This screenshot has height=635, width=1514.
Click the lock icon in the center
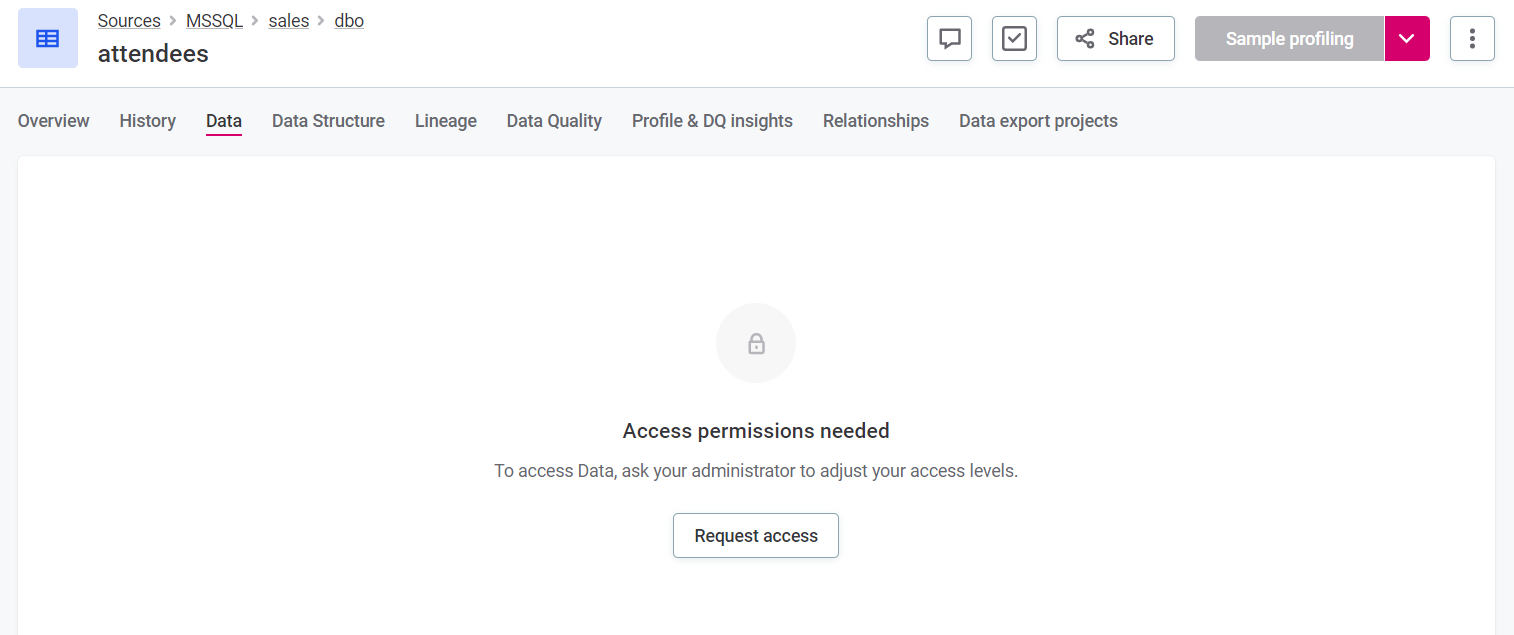756,344
